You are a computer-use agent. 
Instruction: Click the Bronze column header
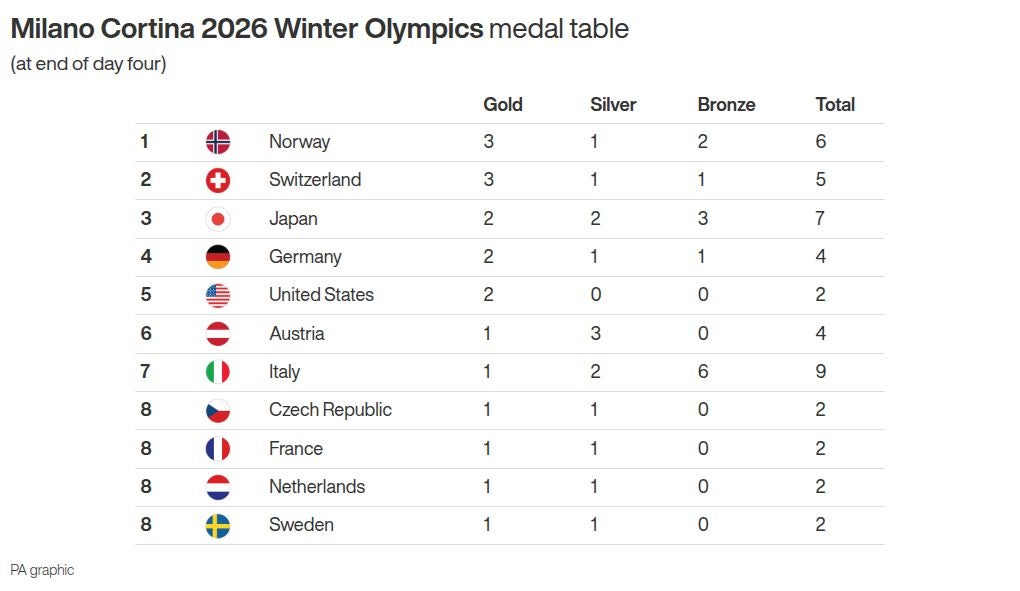726,104
